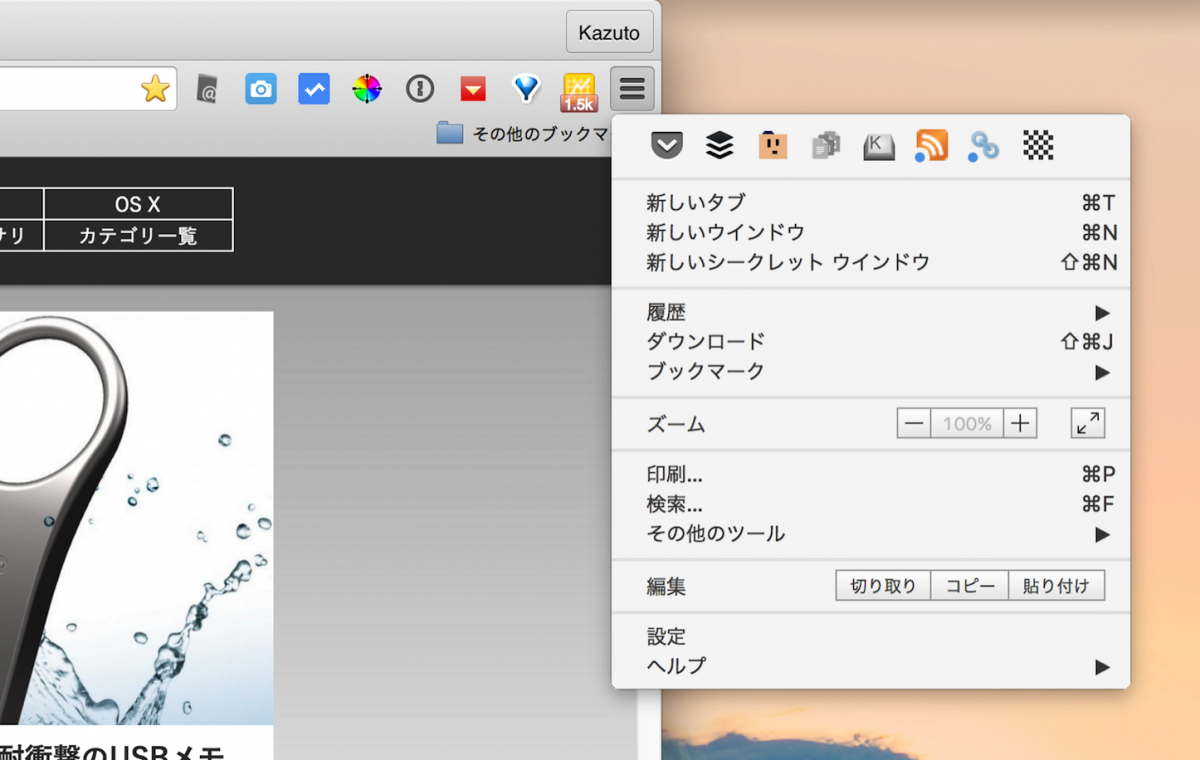
Task: Increase zoom with the plus control
Action: (1019, 423)
